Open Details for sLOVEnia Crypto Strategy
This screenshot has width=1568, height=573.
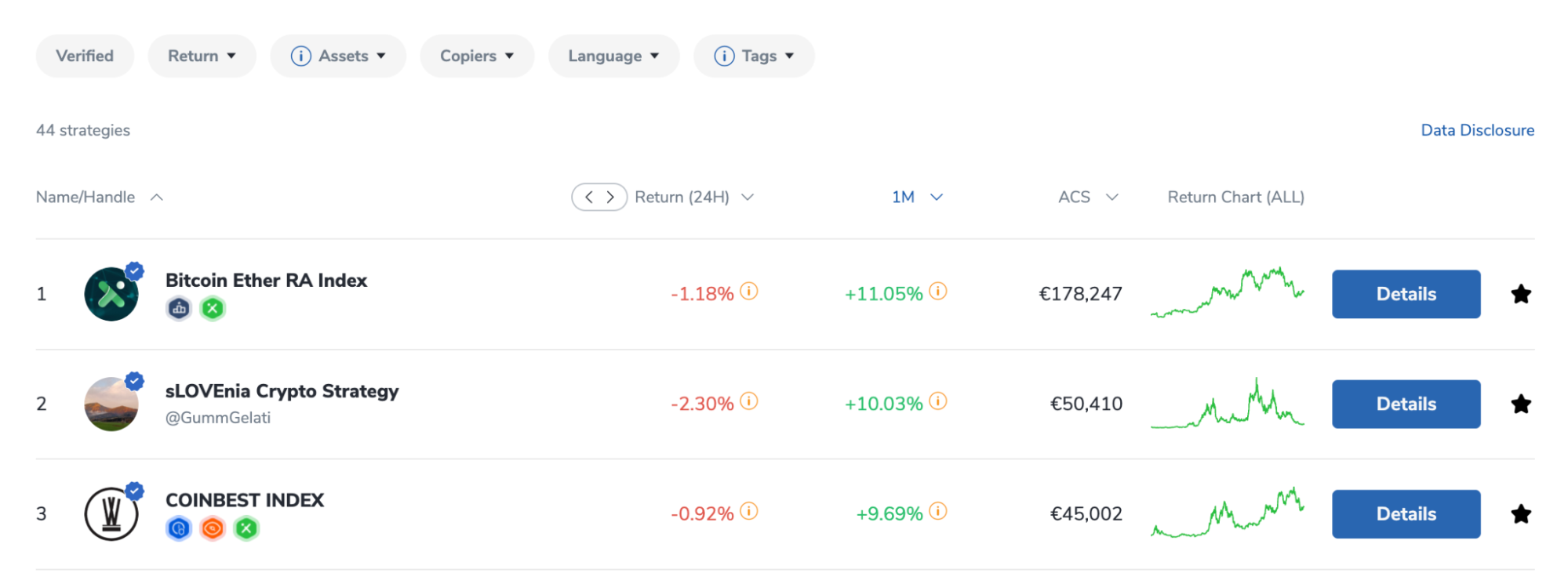point(1406,404)
